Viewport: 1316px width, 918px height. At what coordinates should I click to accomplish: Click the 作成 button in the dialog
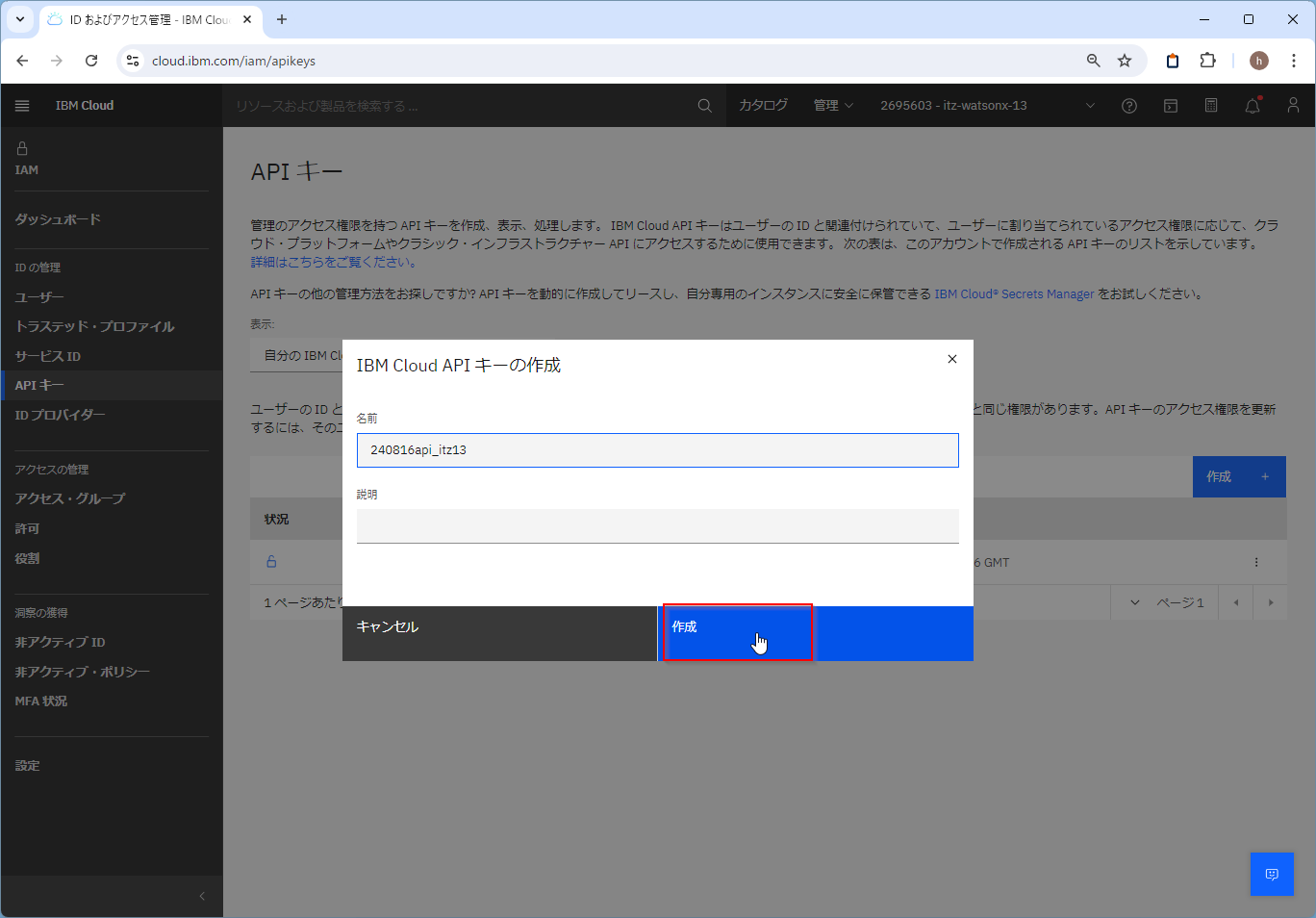pyautogui.click(x=816, y=633)
